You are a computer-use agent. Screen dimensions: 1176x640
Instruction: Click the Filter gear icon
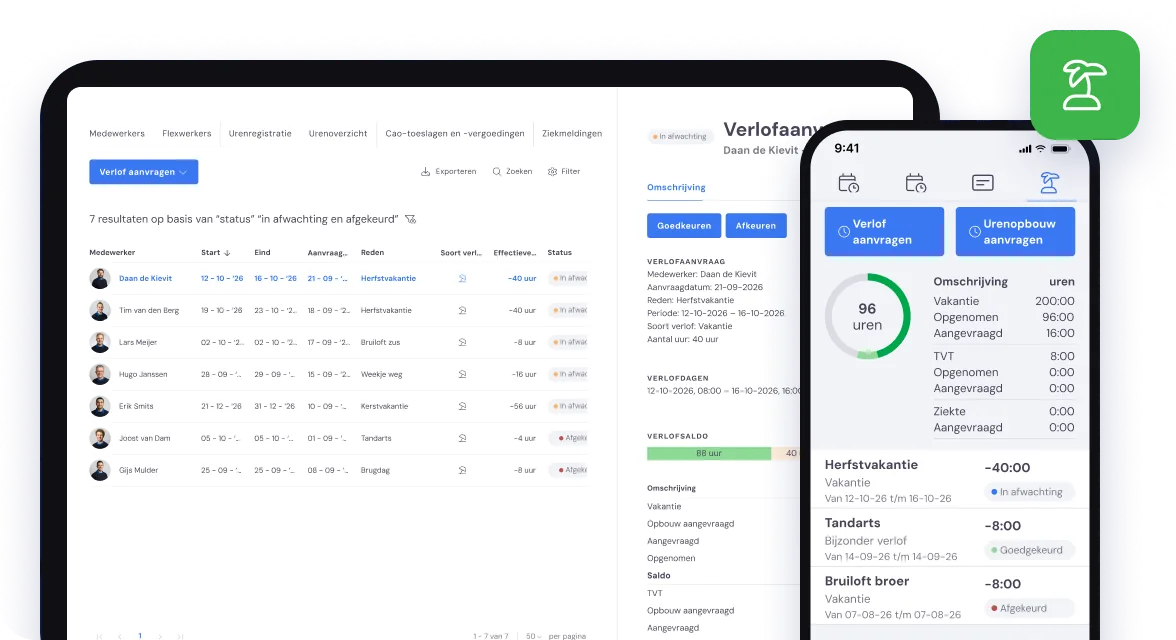point(553,172)
